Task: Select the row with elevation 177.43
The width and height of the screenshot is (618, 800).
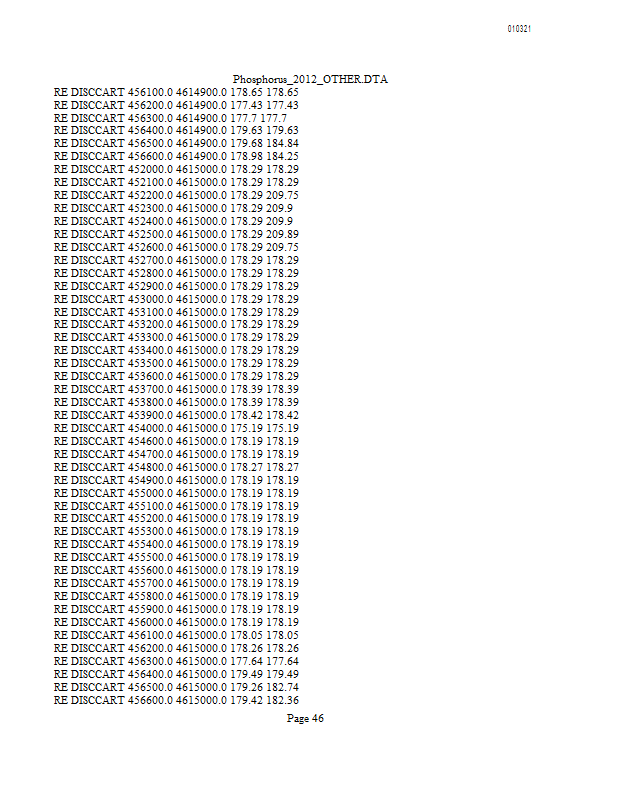Action: pos(176,105)
